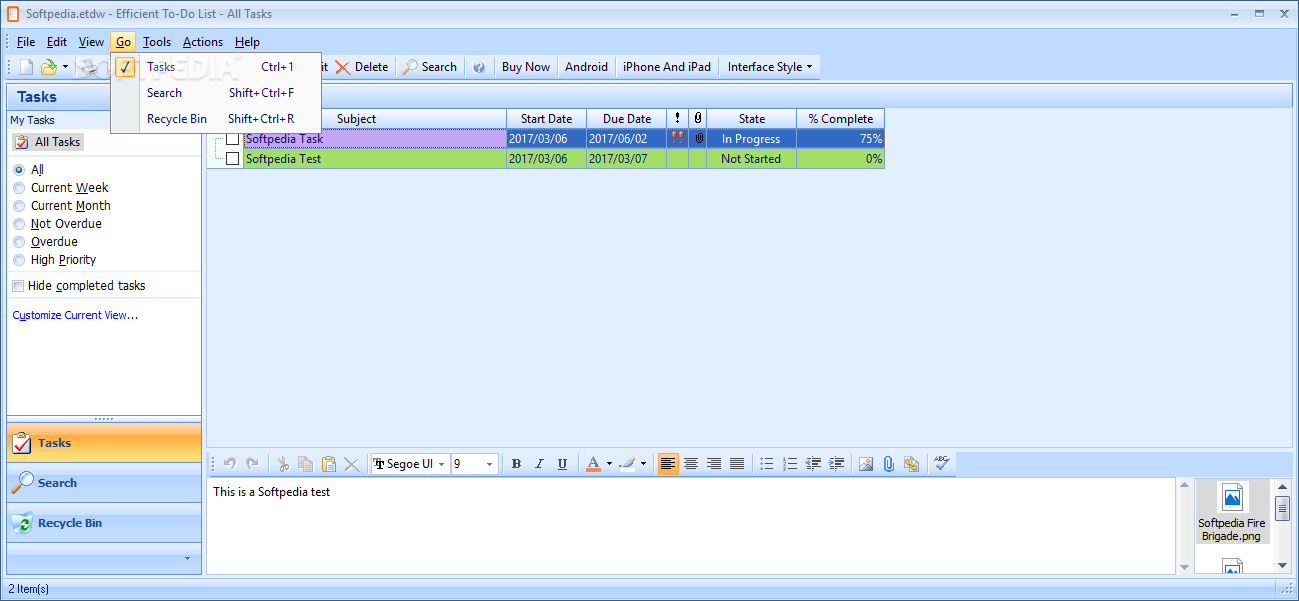Open the Actions menu
This screenshot has height=601, width=1299.
tap(203, 42)
